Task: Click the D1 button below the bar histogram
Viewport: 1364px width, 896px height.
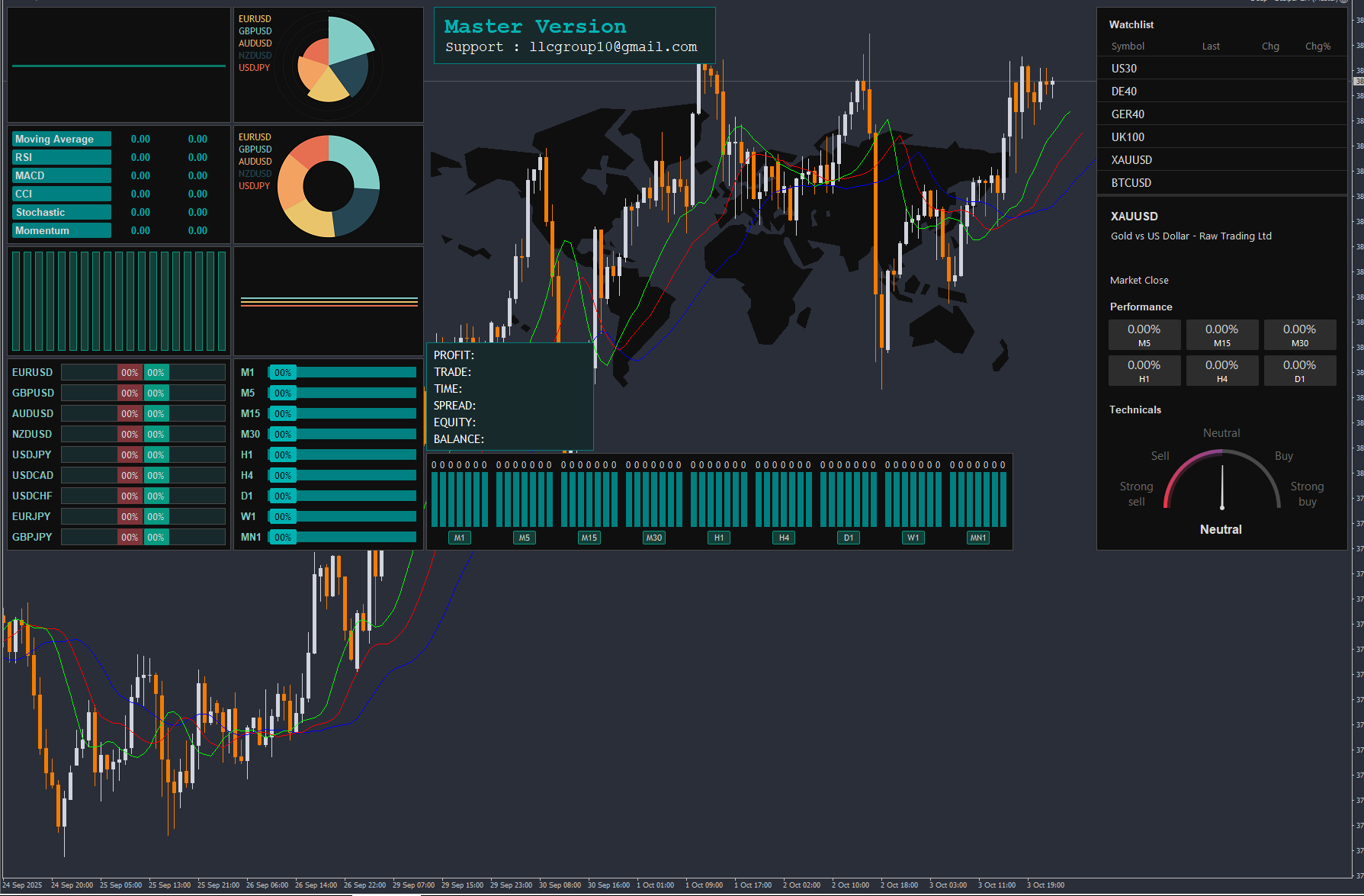Action: point(849,538)
